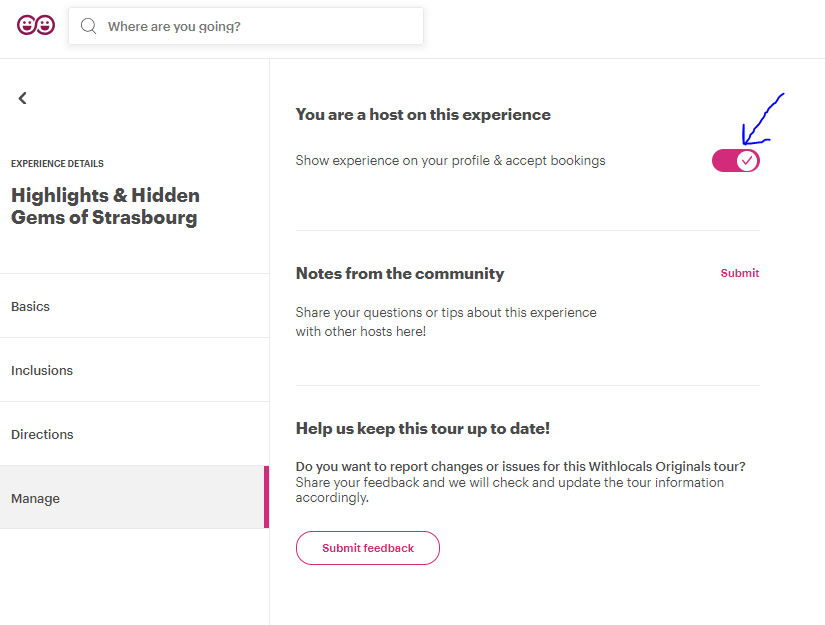This screenshot has height=625, width=825.
Task: Click the checkmark knob on the booking toggle
Action: (x=747, y=160)
